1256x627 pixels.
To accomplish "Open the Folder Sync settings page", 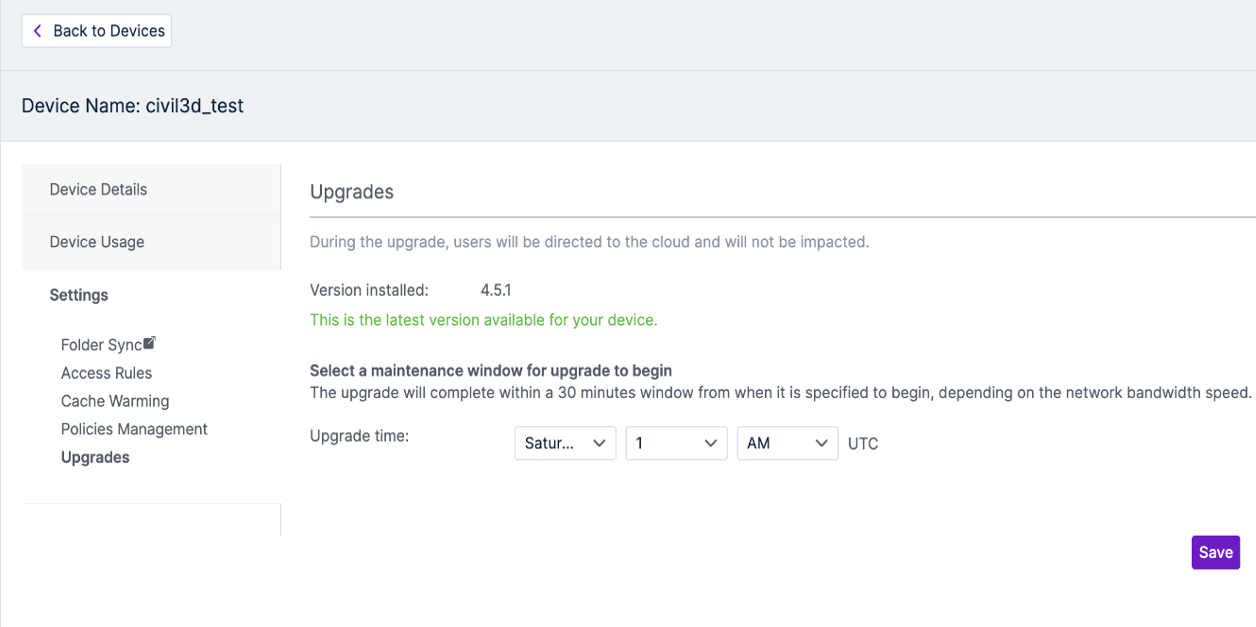I will (100, 344).
